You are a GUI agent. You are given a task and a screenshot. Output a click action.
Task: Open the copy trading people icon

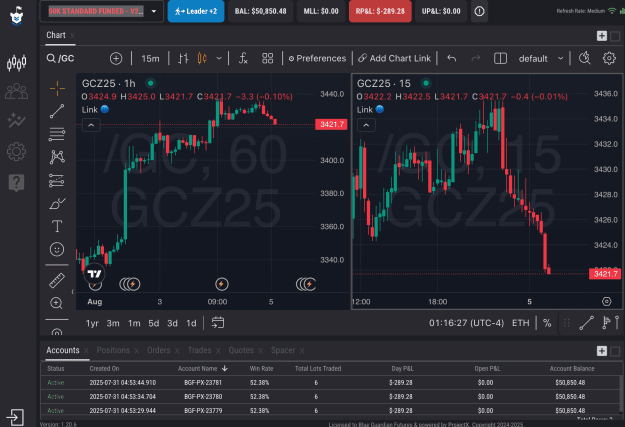click(16, 91)
